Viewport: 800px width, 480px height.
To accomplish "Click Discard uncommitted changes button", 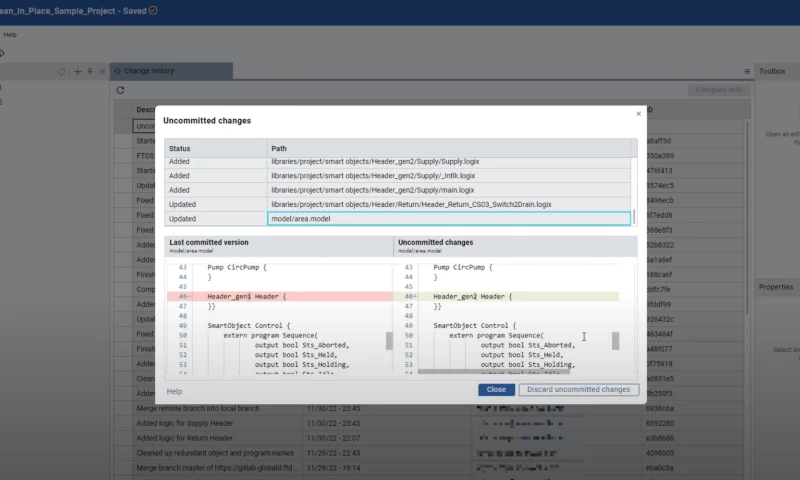I will (578, 390).
